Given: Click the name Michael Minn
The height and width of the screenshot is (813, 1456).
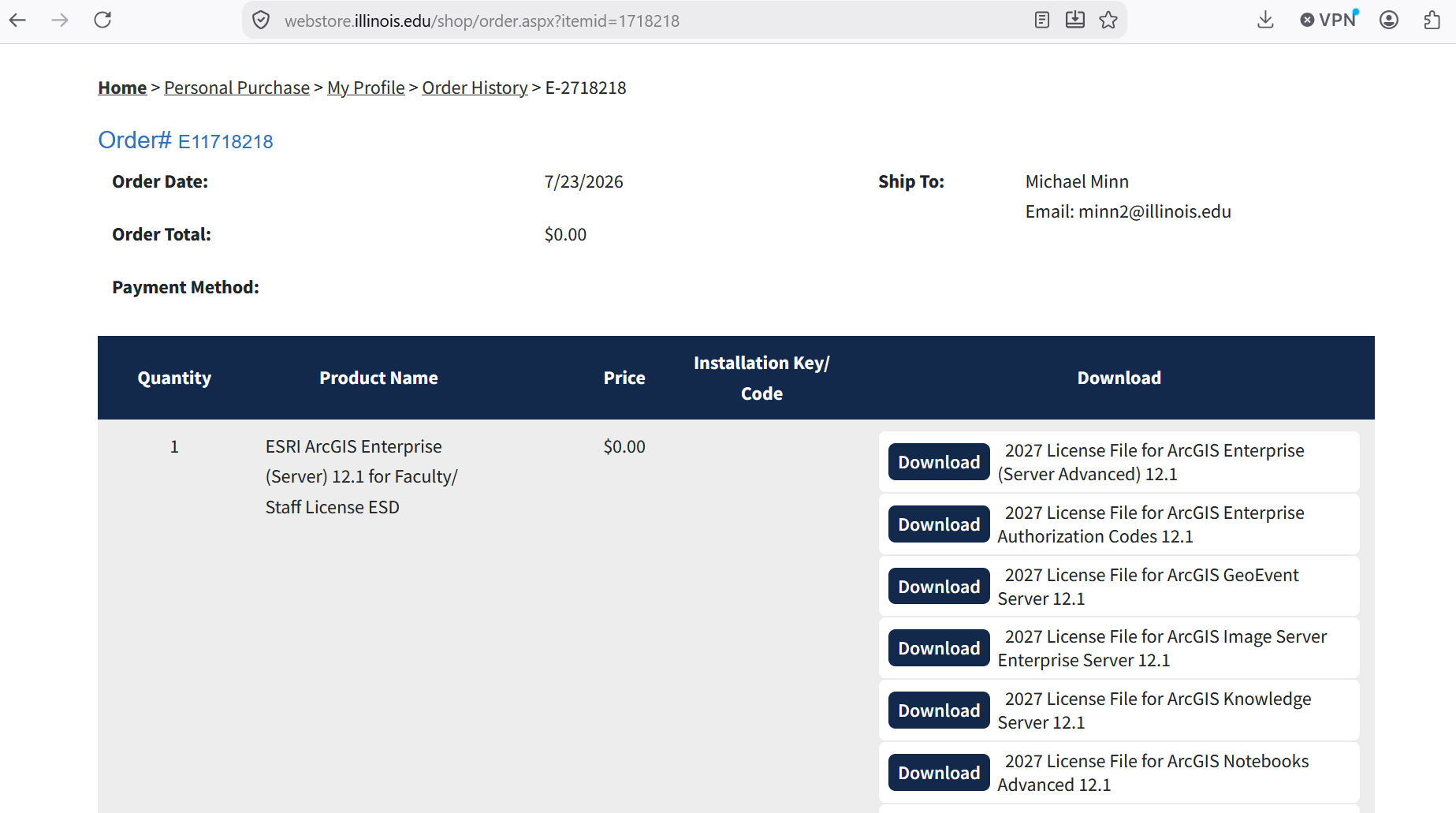Looking at the screenshot, I should click(x=1077, y=182).
